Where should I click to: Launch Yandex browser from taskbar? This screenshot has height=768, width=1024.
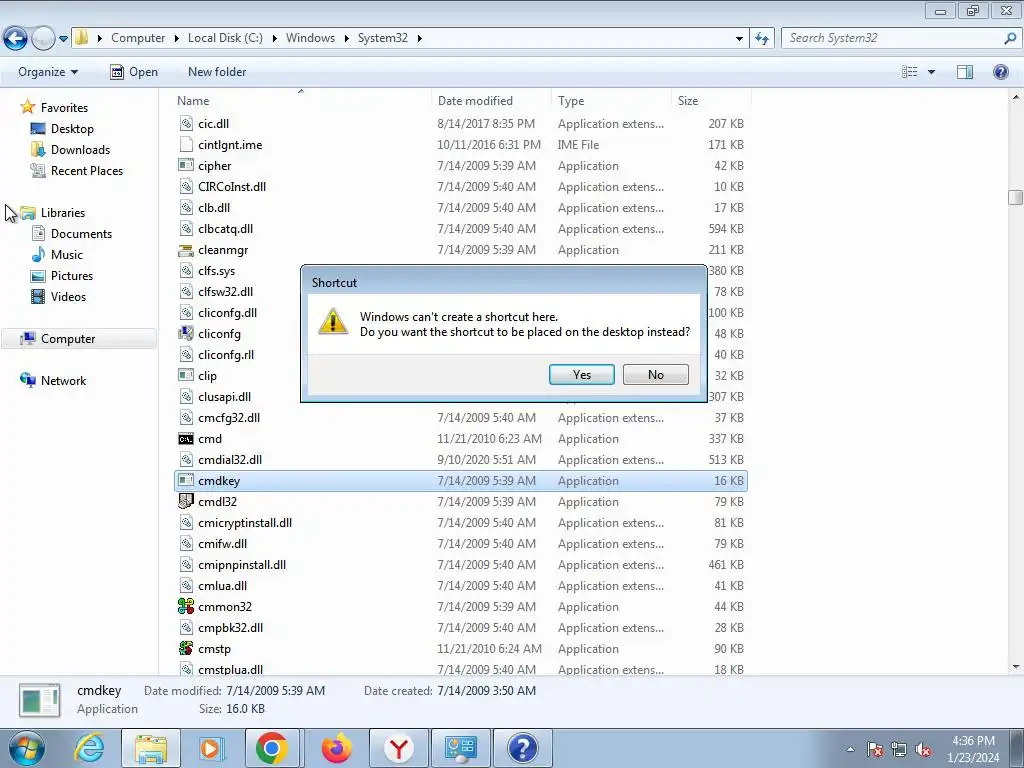(399, 748)
